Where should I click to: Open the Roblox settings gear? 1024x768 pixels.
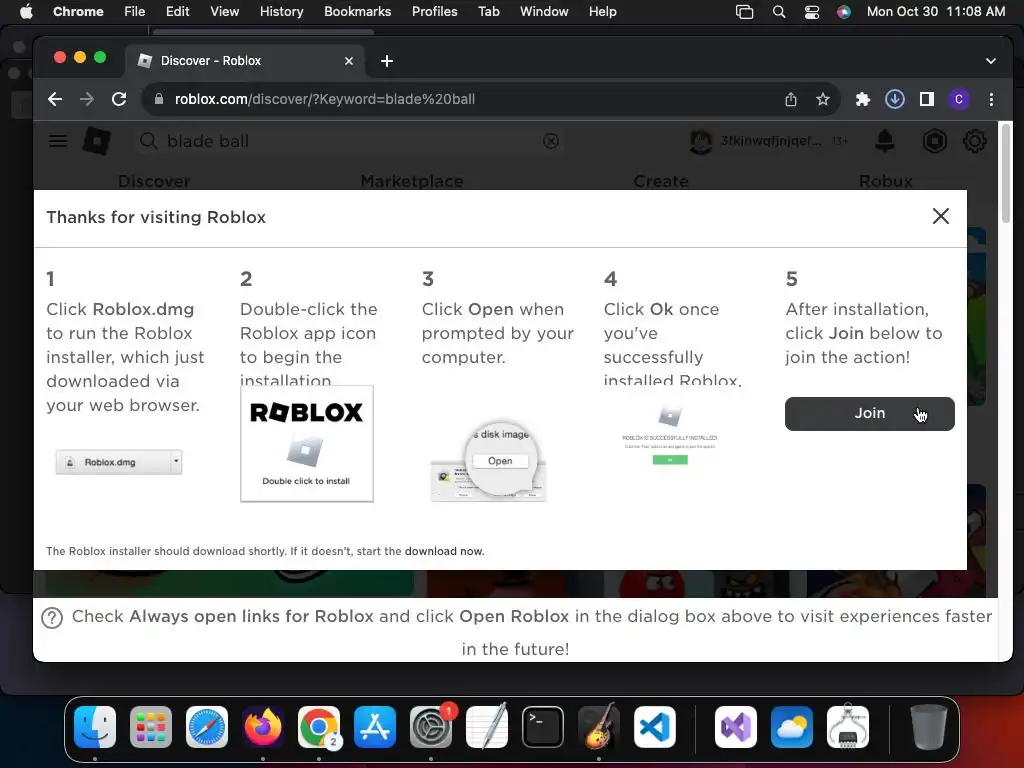tap(974, 141)
